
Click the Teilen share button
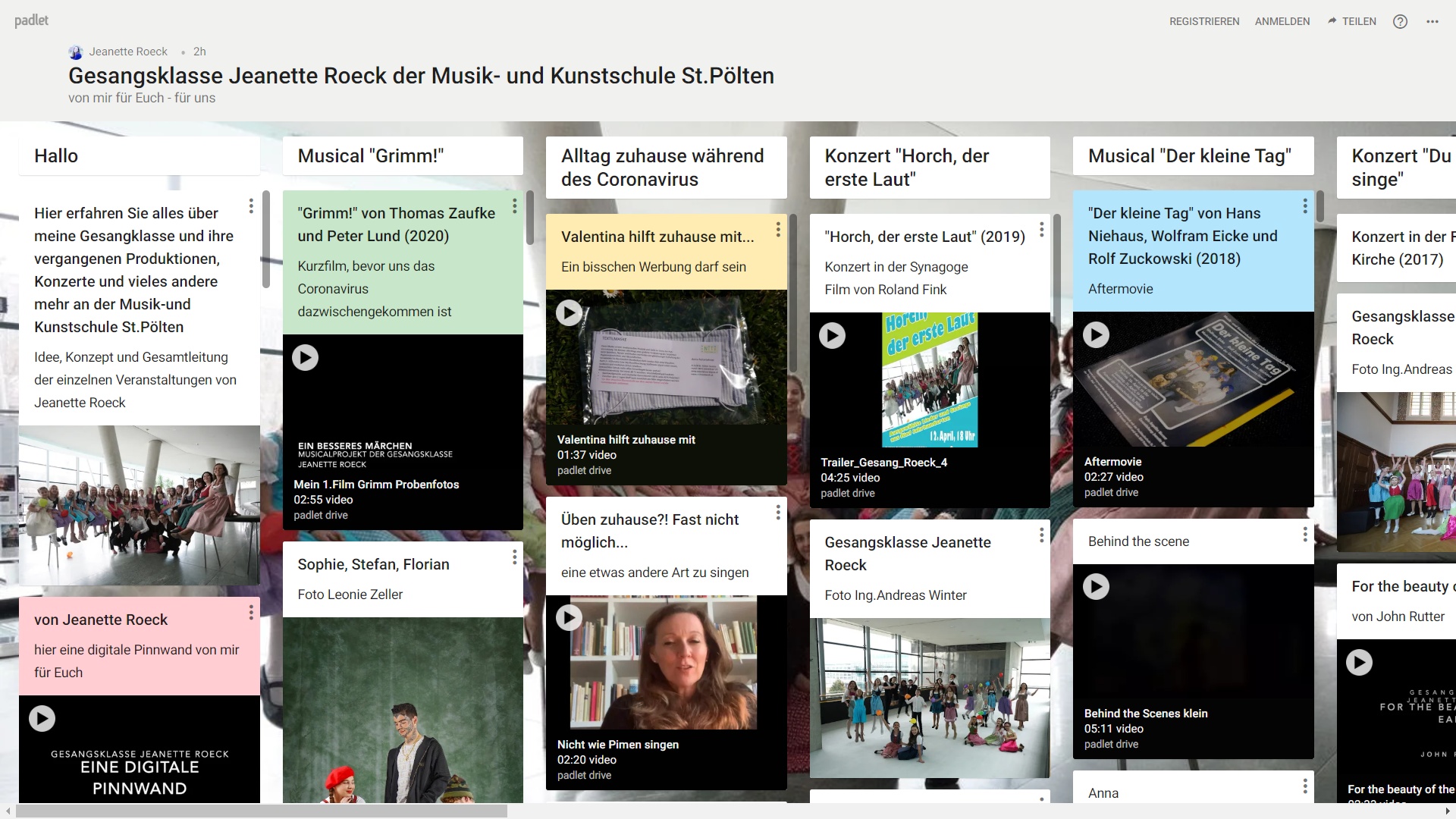[1351, 21]
